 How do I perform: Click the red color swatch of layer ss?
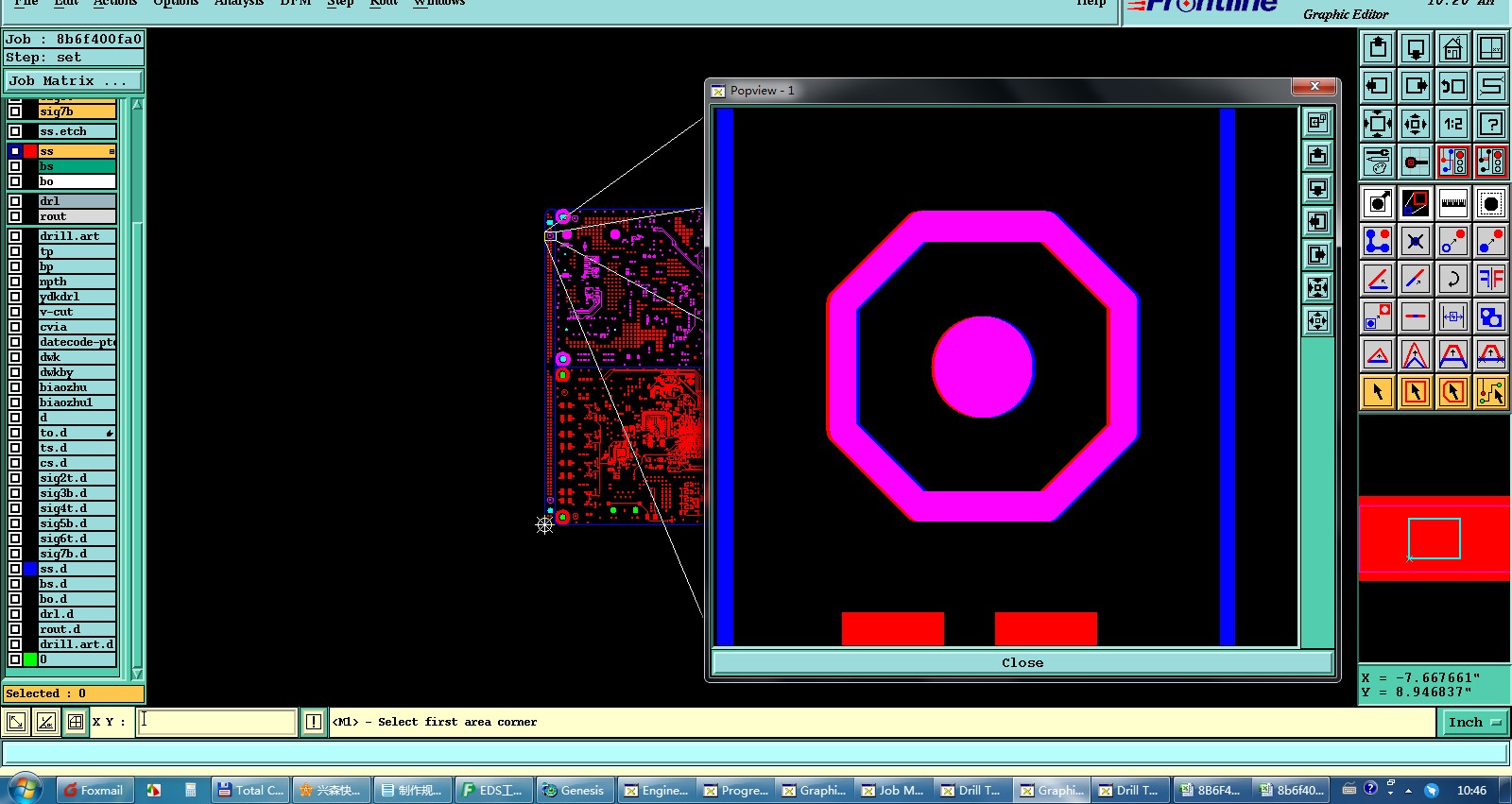click(x=30, y=151)
